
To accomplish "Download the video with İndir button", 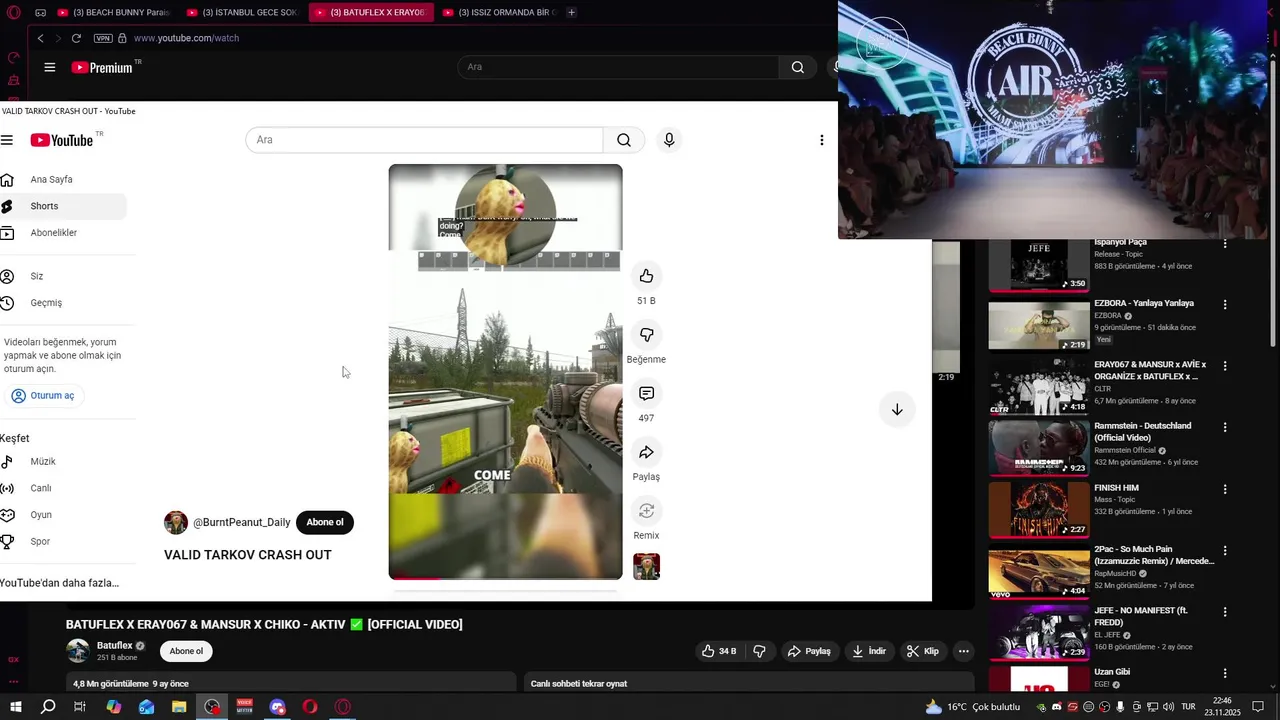I will pos(869,651).
